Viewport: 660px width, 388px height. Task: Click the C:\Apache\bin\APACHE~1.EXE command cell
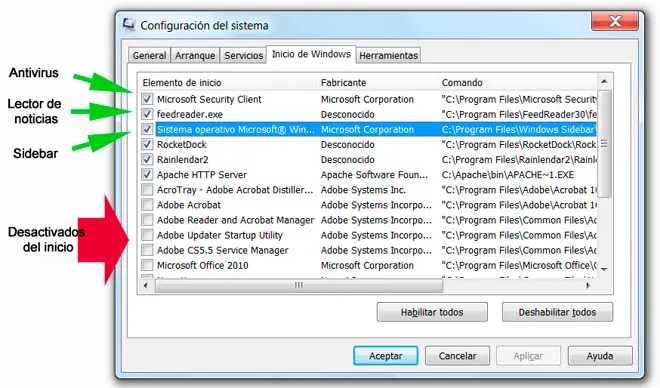(x=508, y=175)
